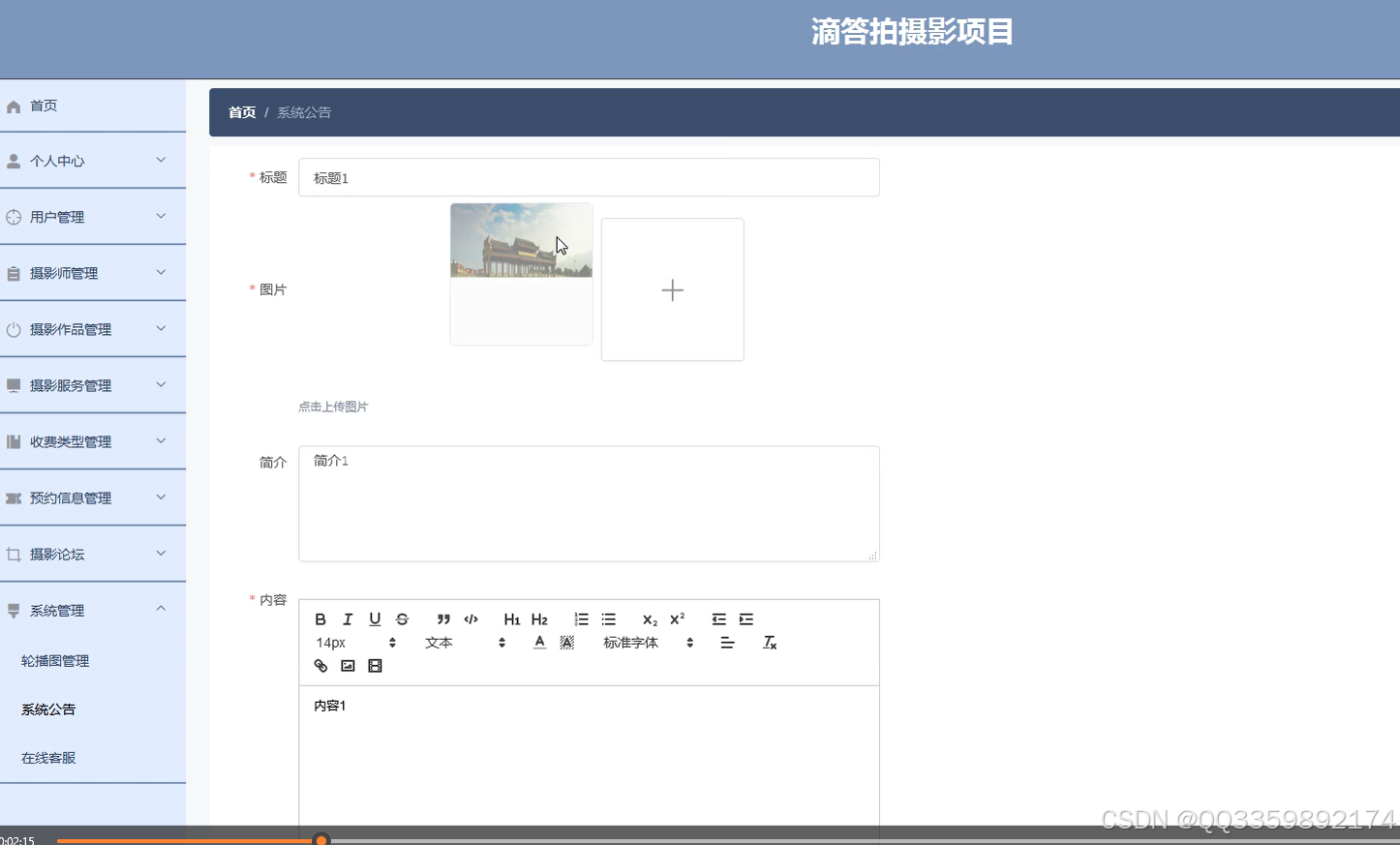Open 在线客服 submenu item

pyautogui.click(x=93, y=758)
